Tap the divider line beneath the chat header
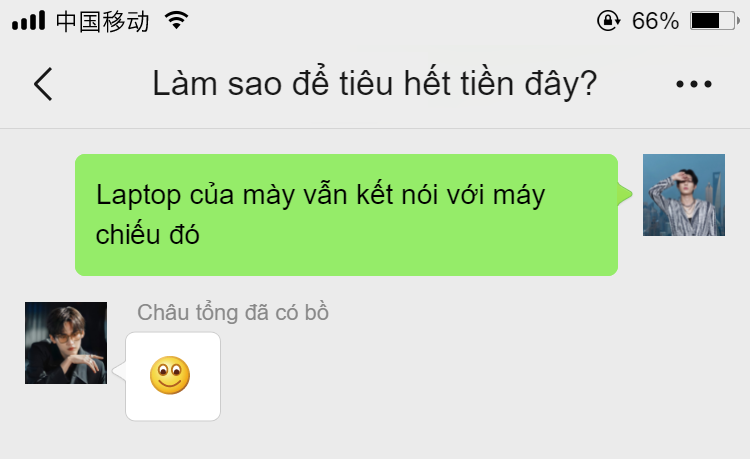The width and height of the screenshot is (750, 459). (375, 128)
